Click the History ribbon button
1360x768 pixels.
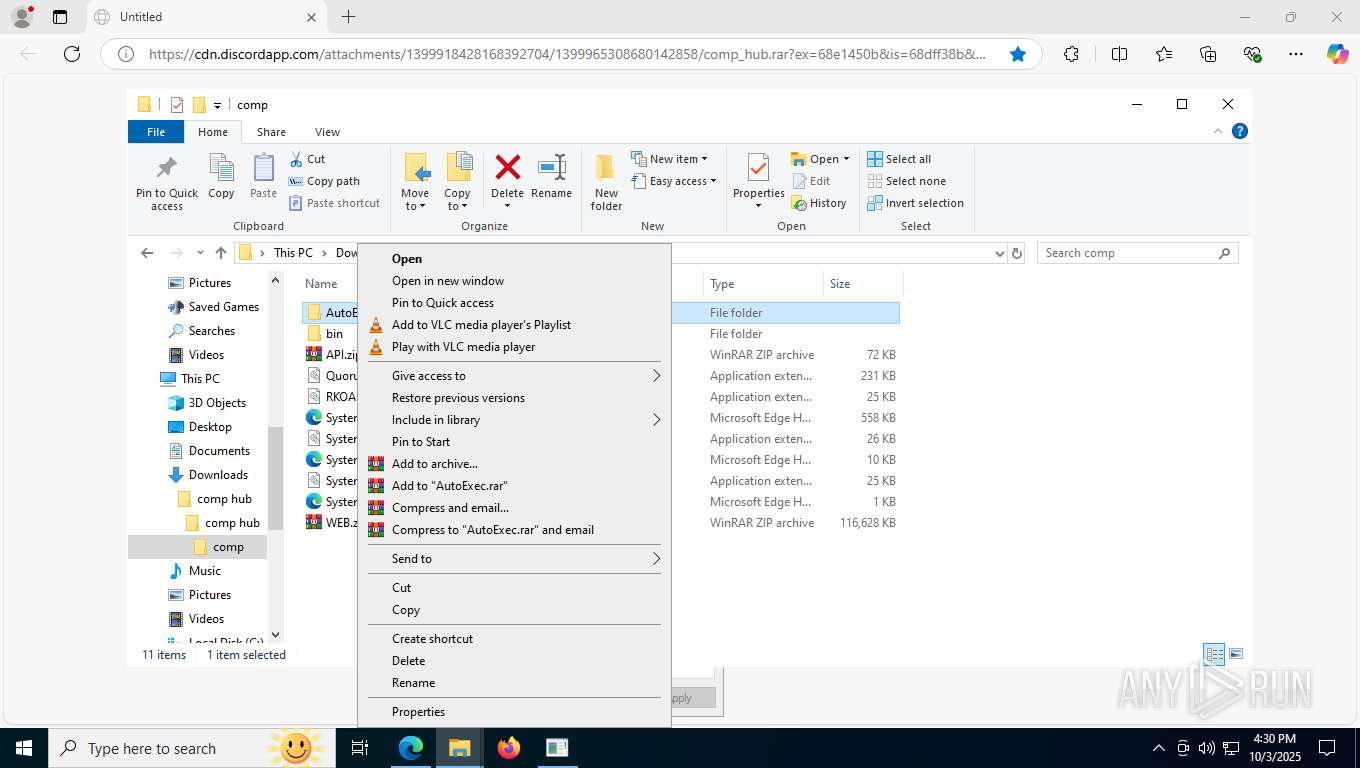point(819,203)
